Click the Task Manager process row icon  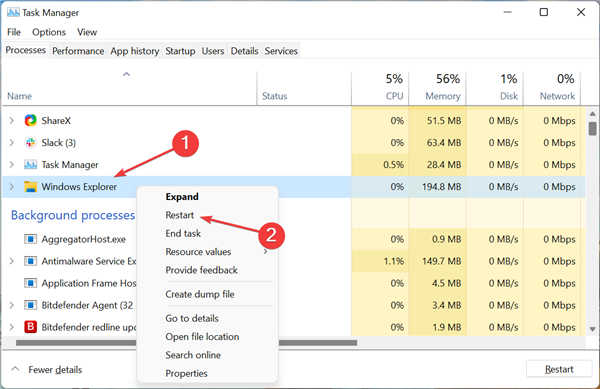click(x=30, y=165)
